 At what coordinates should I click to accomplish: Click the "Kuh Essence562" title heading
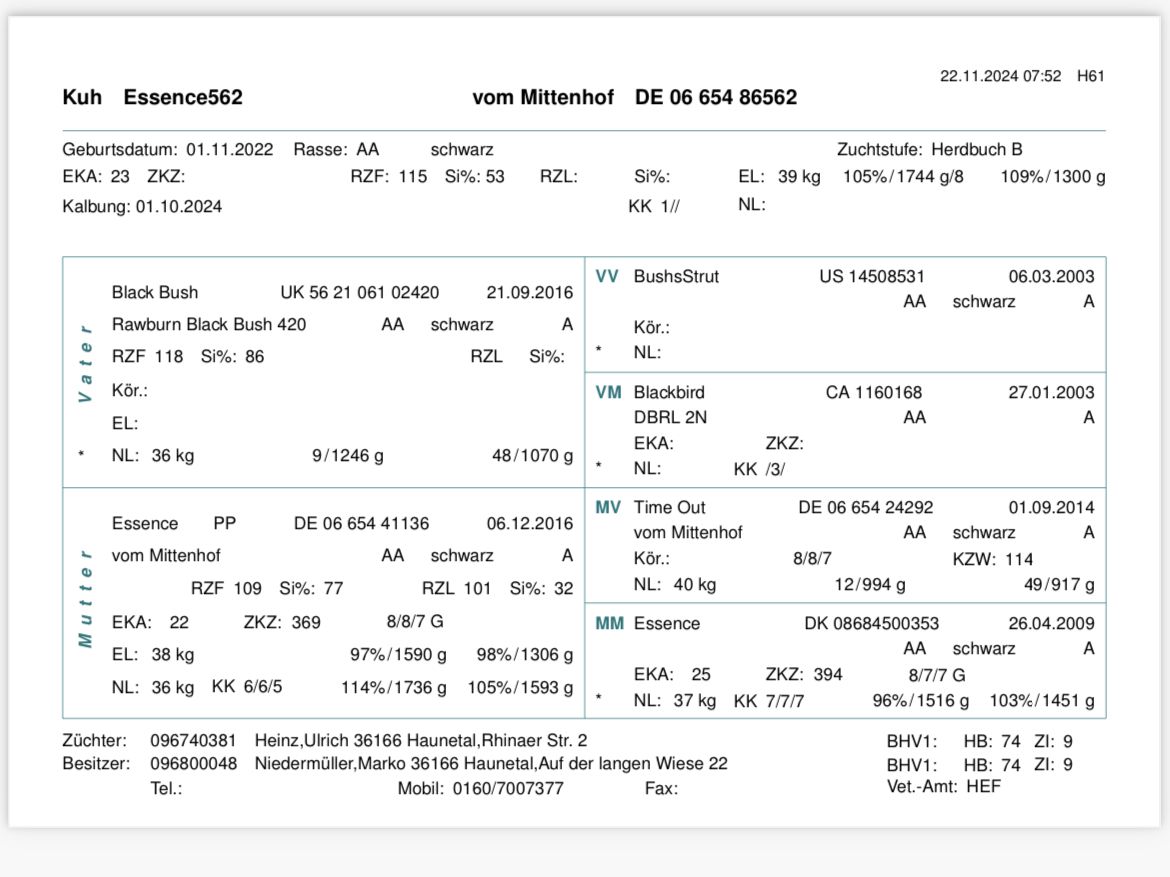coord(152,97)
